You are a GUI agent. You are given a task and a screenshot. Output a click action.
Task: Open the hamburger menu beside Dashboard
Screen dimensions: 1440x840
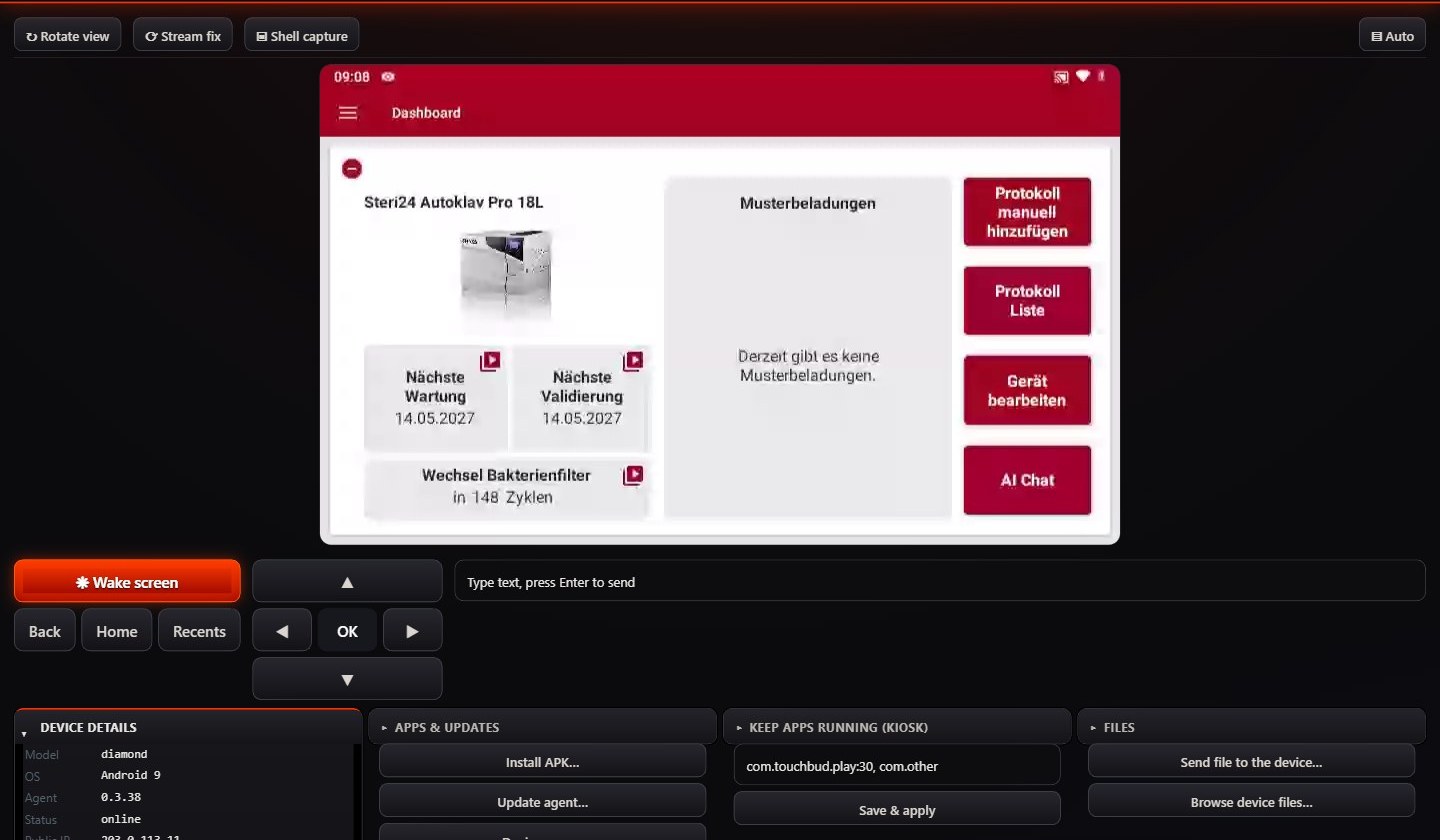pyautogui.click(x=348, y=113)
